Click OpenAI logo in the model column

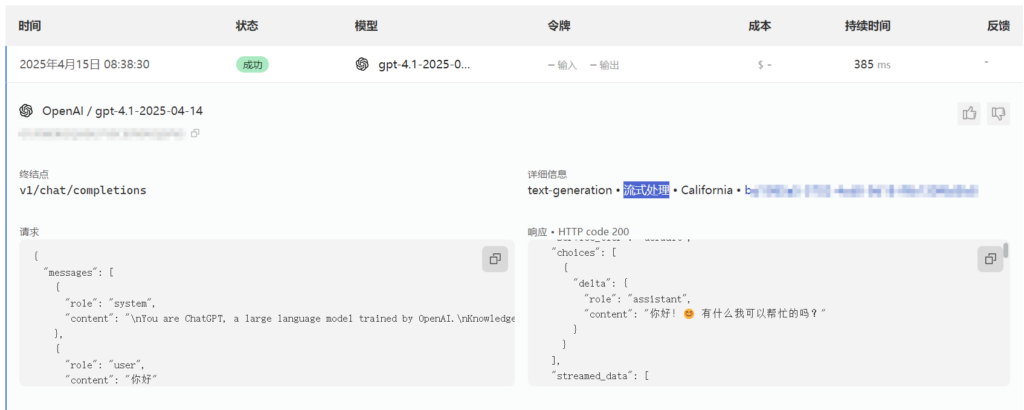pyautogui.click(x=362, y=65)
